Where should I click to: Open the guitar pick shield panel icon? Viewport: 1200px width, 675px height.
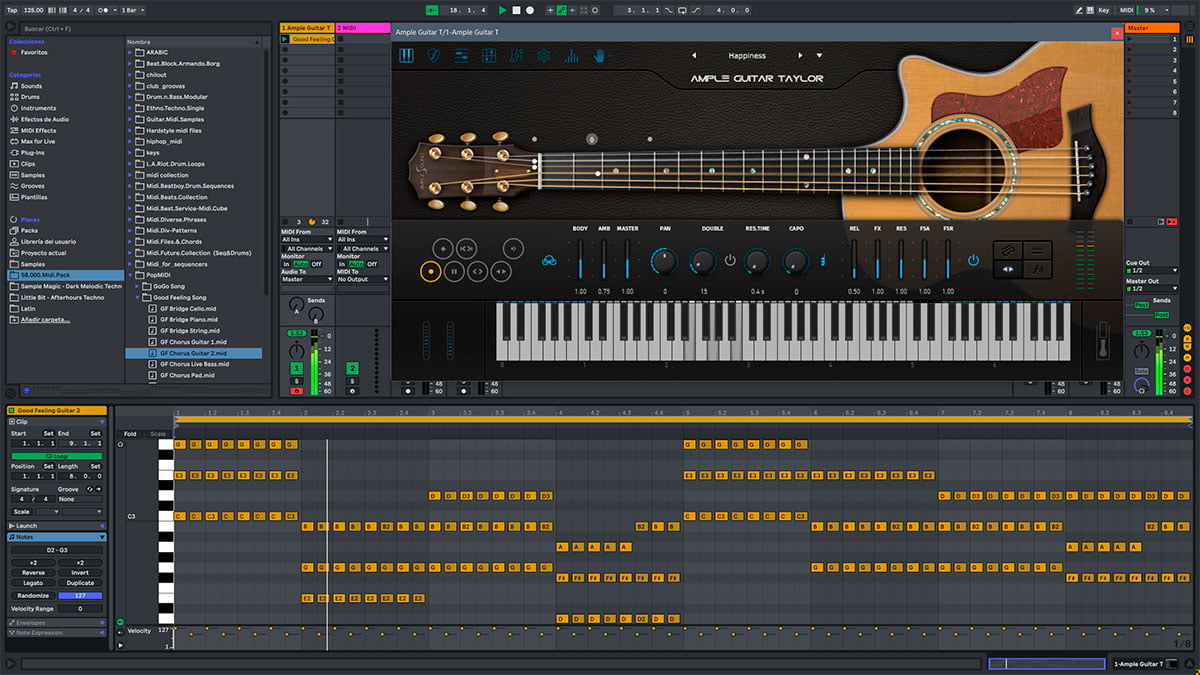(434, 56)
